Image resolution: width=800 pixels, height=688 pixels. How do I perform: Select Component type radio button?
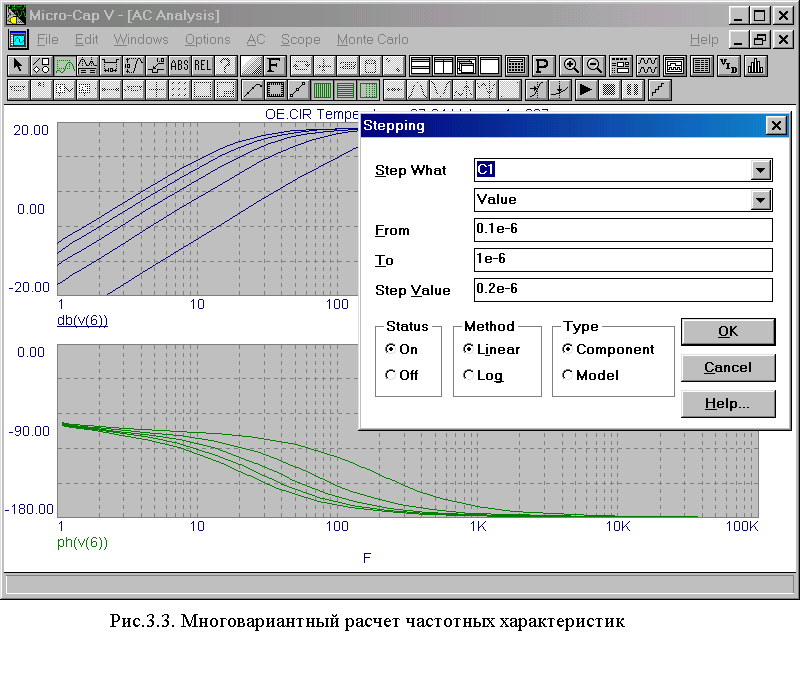(x=608, y=349)
